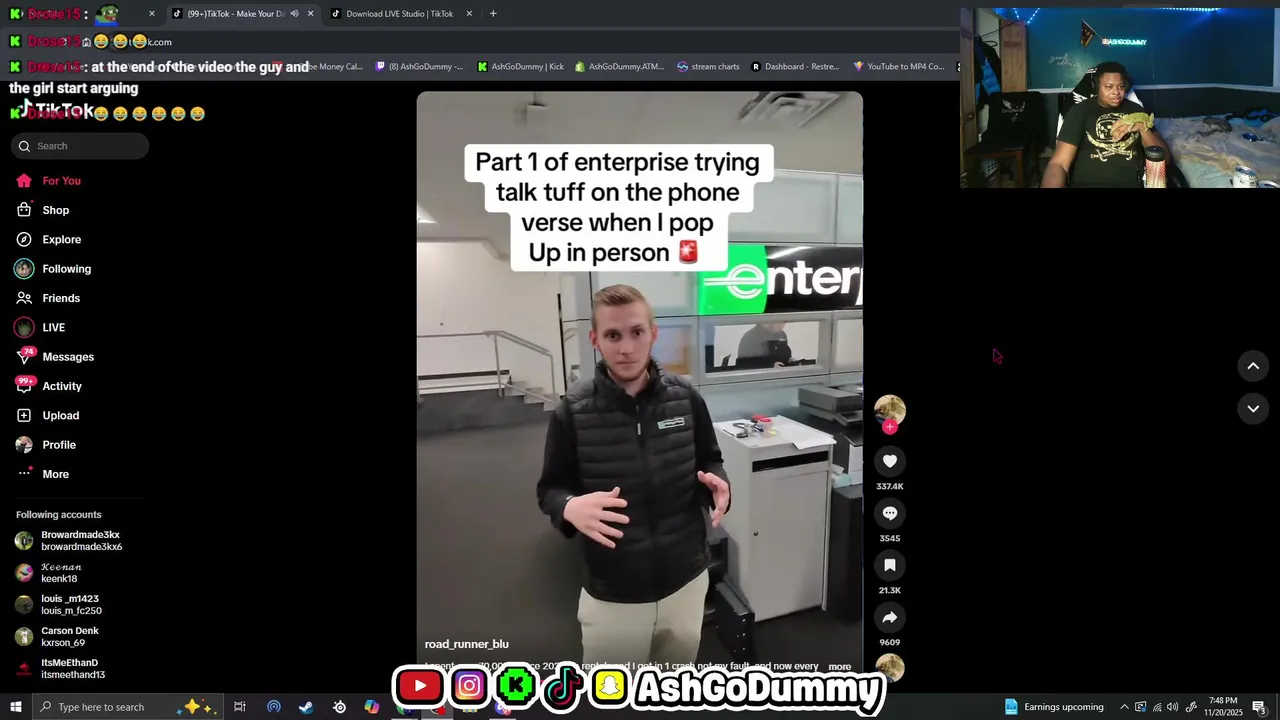Open the Upload page
Screen dimensions: 1280x720
pos(60,416)
